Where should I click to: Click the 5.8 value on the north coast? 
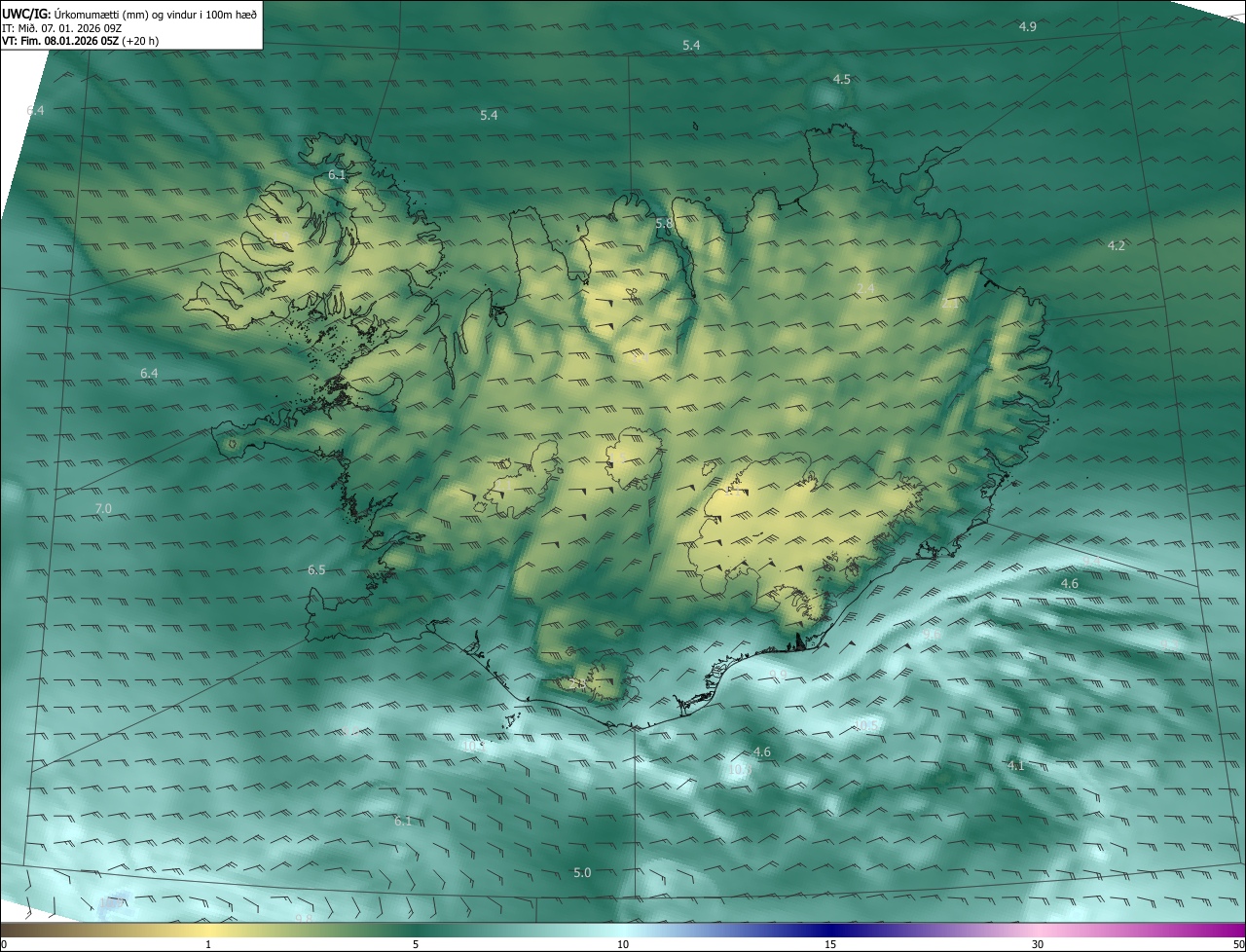click(664, 224)
